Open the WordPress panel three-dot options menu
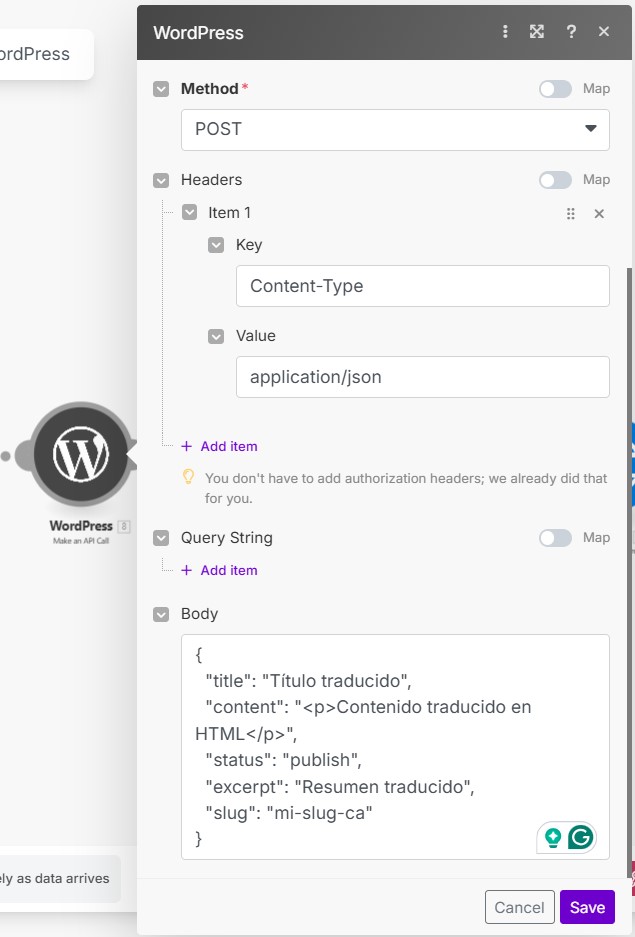635x937 pixels. pyautogui.click(x=505, y=32)
